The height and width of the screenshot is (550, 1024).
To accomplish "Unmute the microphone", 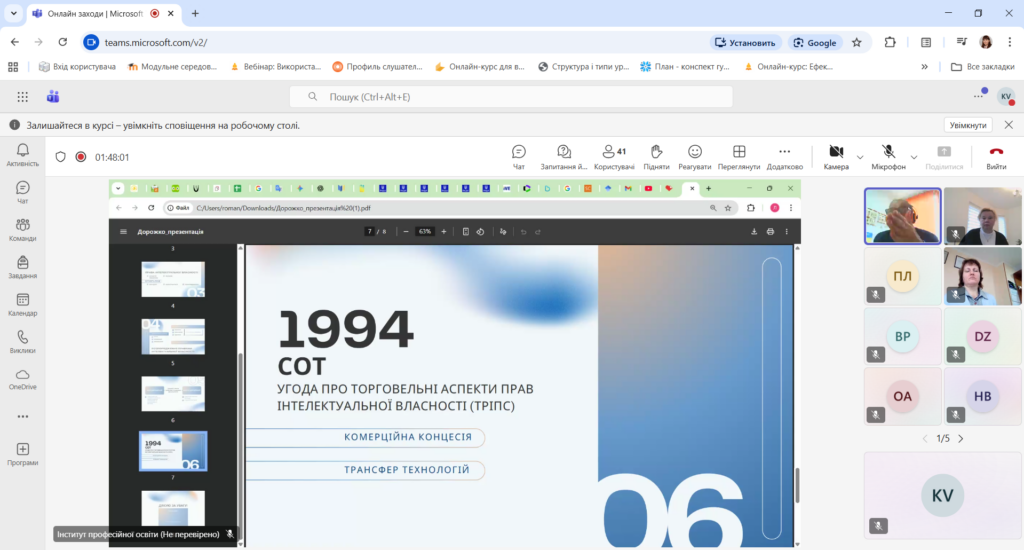I will coord(888,156).
